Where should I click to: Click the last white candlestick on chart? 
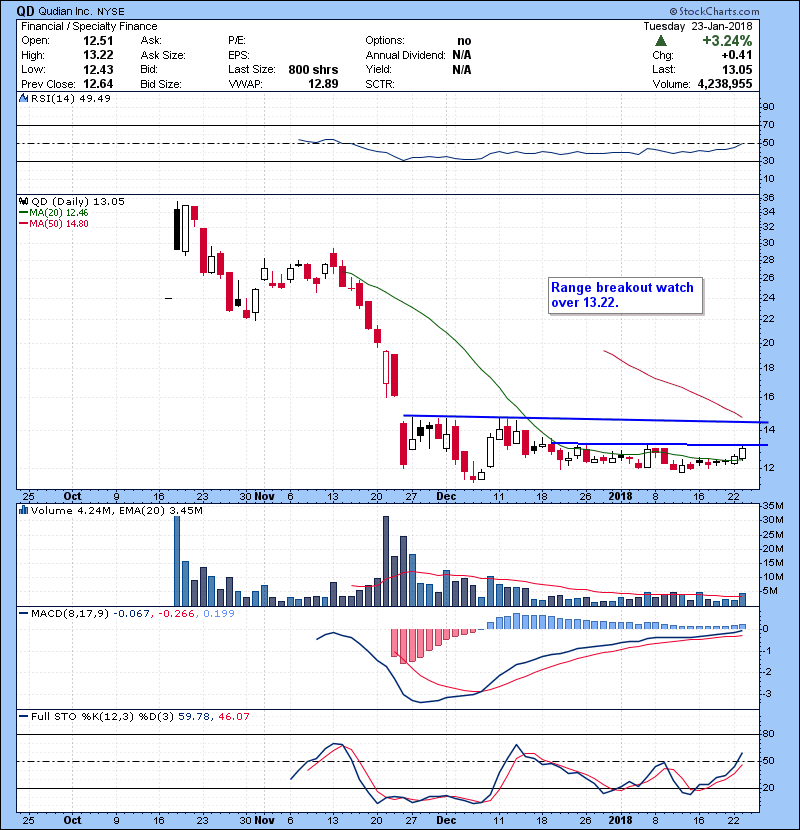click(x=743, y=453)
